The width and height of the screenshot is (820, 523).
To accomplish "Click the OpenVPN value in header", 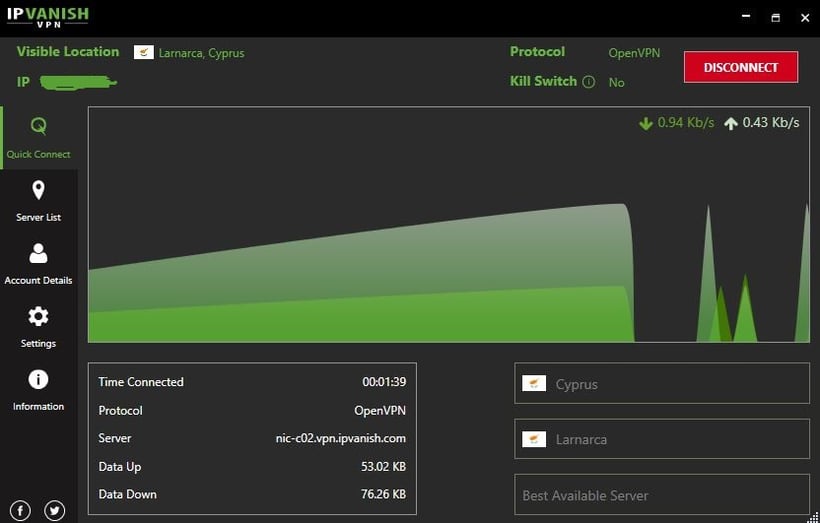I will click(634, 53).
